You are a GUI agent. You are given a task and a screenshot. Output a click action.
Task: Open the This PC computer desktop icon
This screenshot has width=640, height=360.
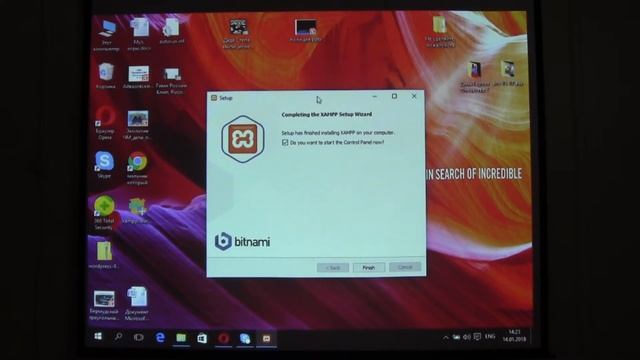click(106, 35)
